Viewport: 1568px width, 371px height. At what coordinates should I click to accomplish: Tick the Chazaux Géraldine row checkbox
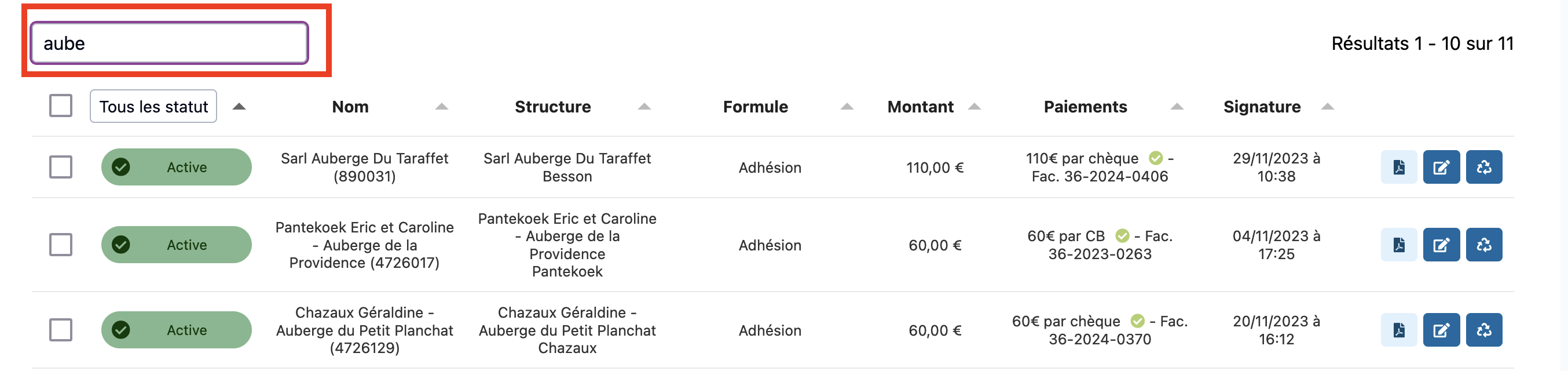tap(61, 330)
